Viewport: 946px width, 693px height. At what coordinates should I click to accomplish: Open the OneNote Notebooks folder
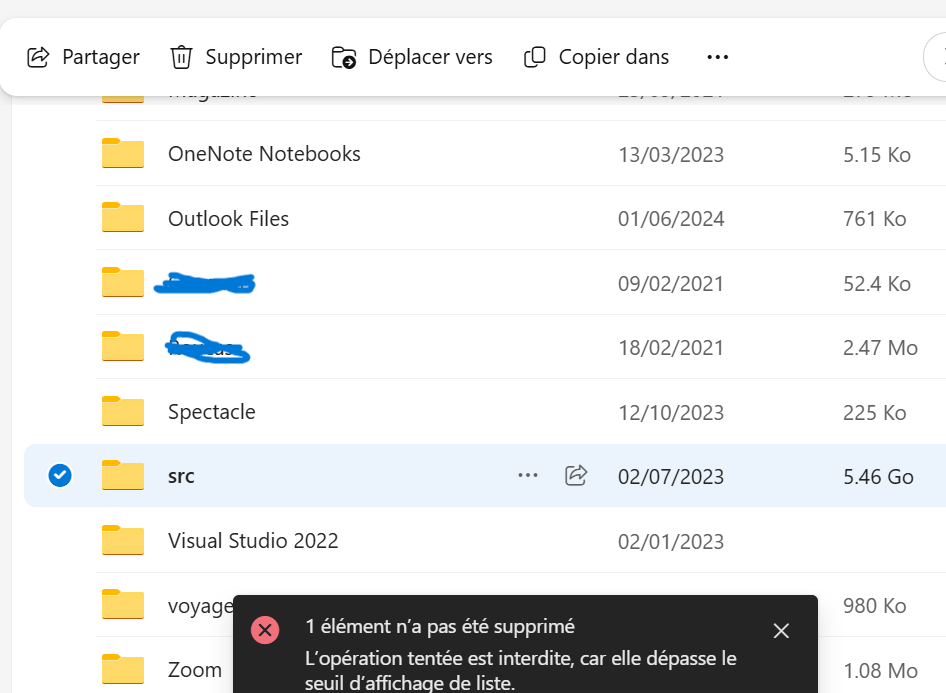[x=264, y=154]
